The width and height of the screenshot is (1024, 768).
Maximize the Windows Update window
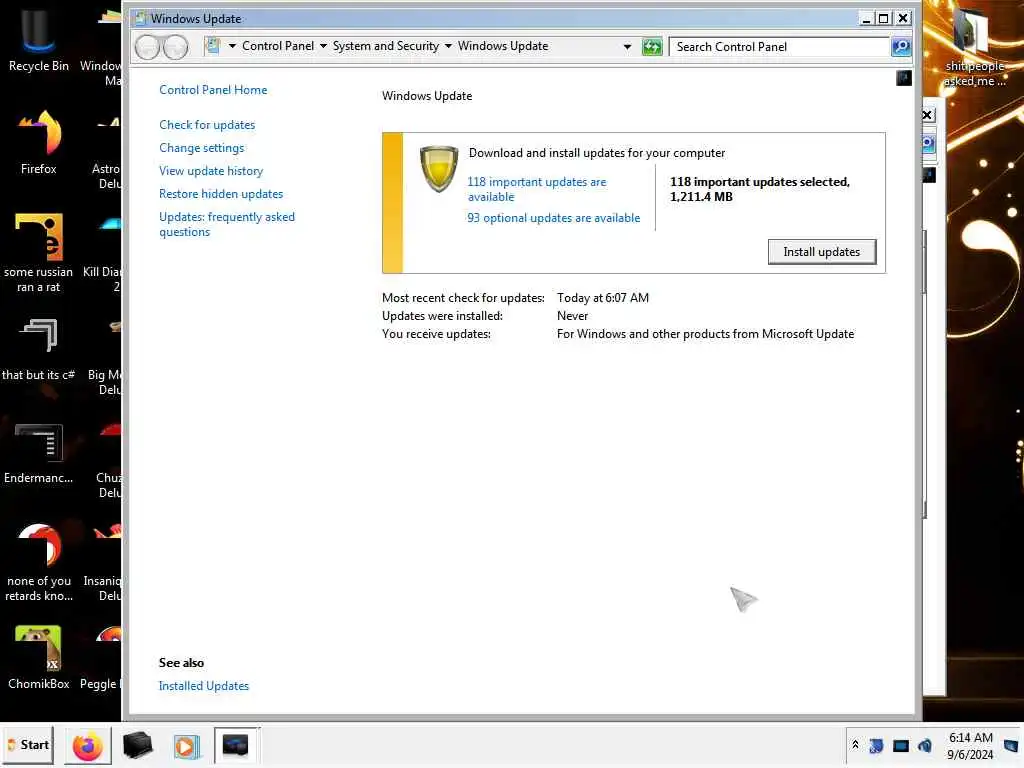884,18
